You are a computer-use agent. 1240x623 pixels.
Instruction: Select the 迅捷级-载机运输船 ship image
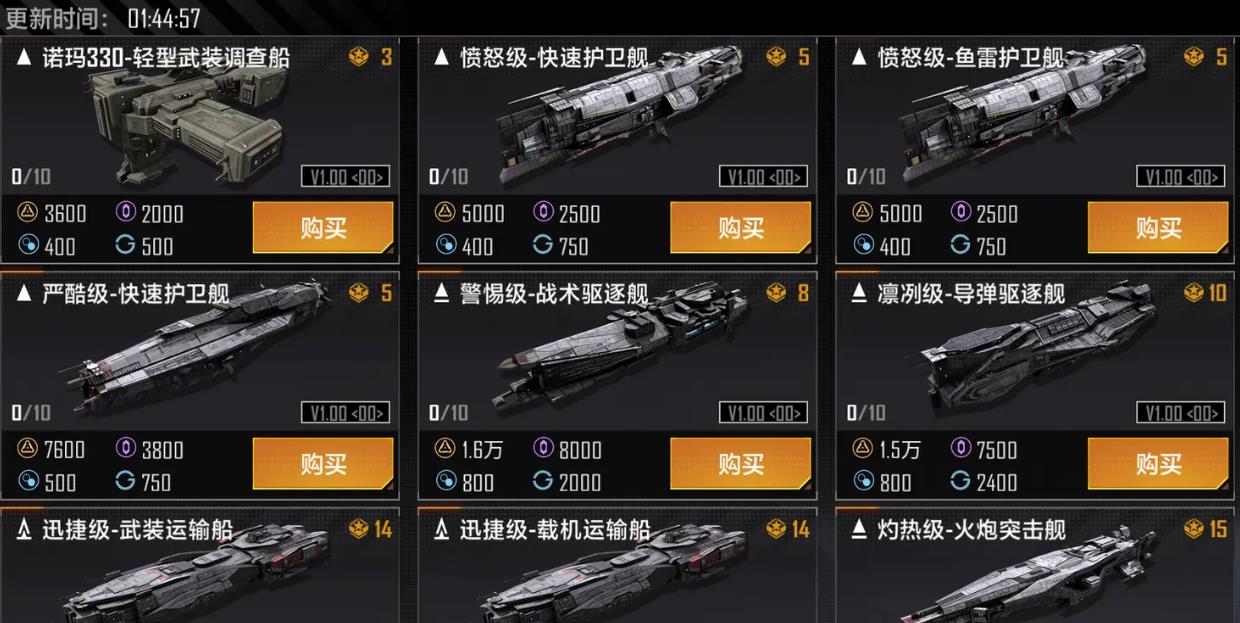[x=610, y=580]
